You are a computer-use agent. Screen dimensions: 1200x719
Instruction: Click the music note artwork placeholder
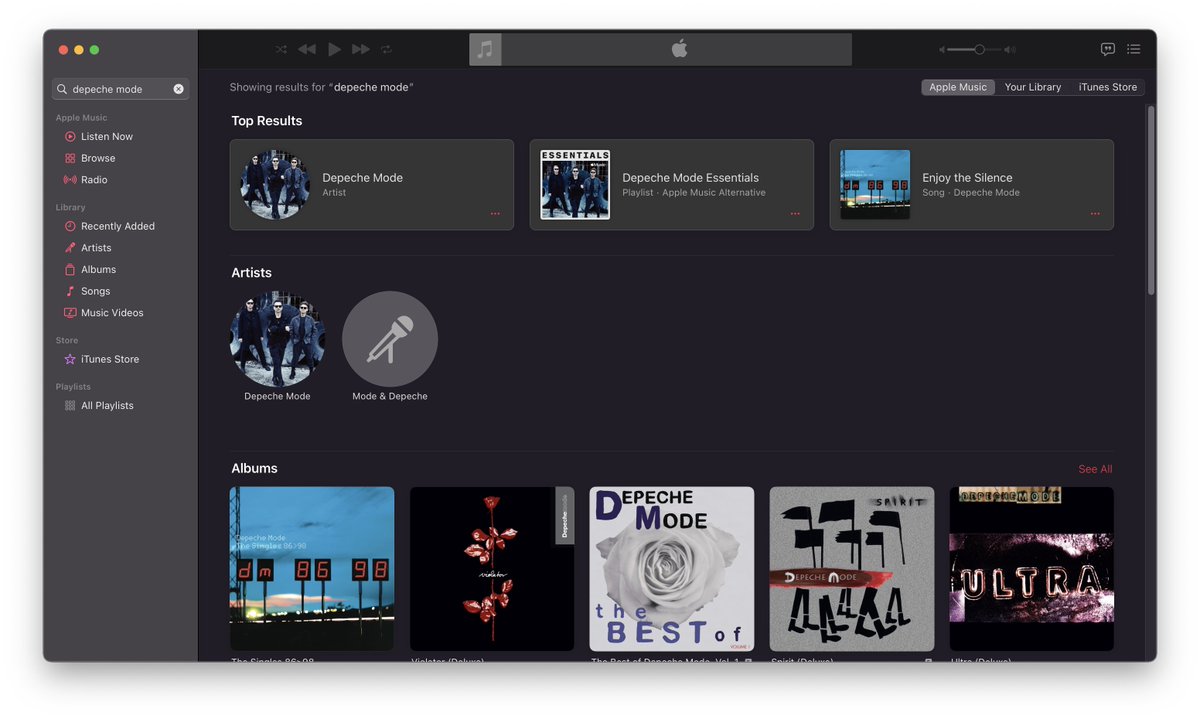pos(485,49)
